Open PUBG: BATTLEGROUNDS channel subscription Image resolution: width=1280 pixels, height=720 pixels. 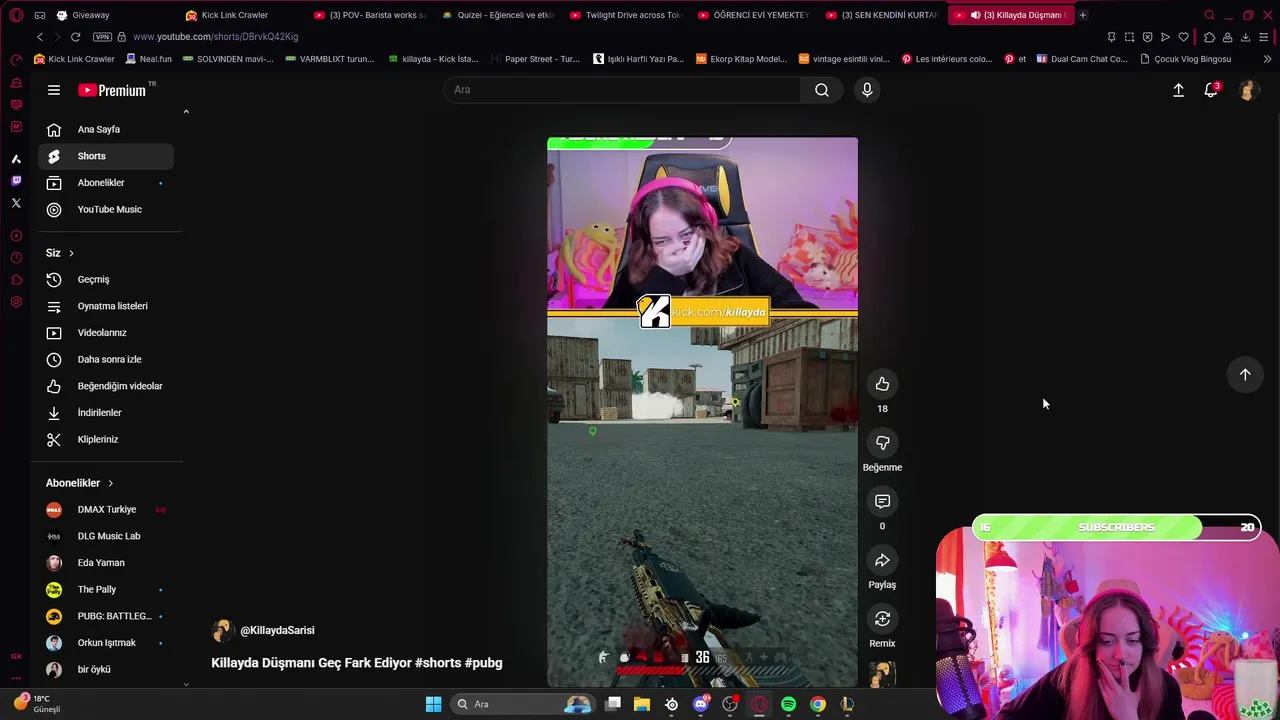(x=106, y=616)
